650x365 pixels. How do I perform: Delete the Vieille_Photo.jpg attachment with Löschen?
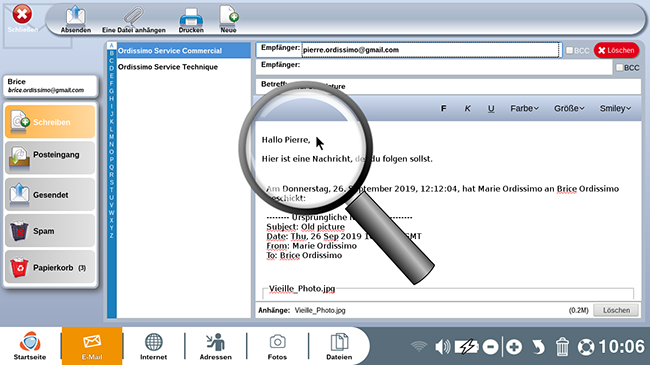pos(616,310)
